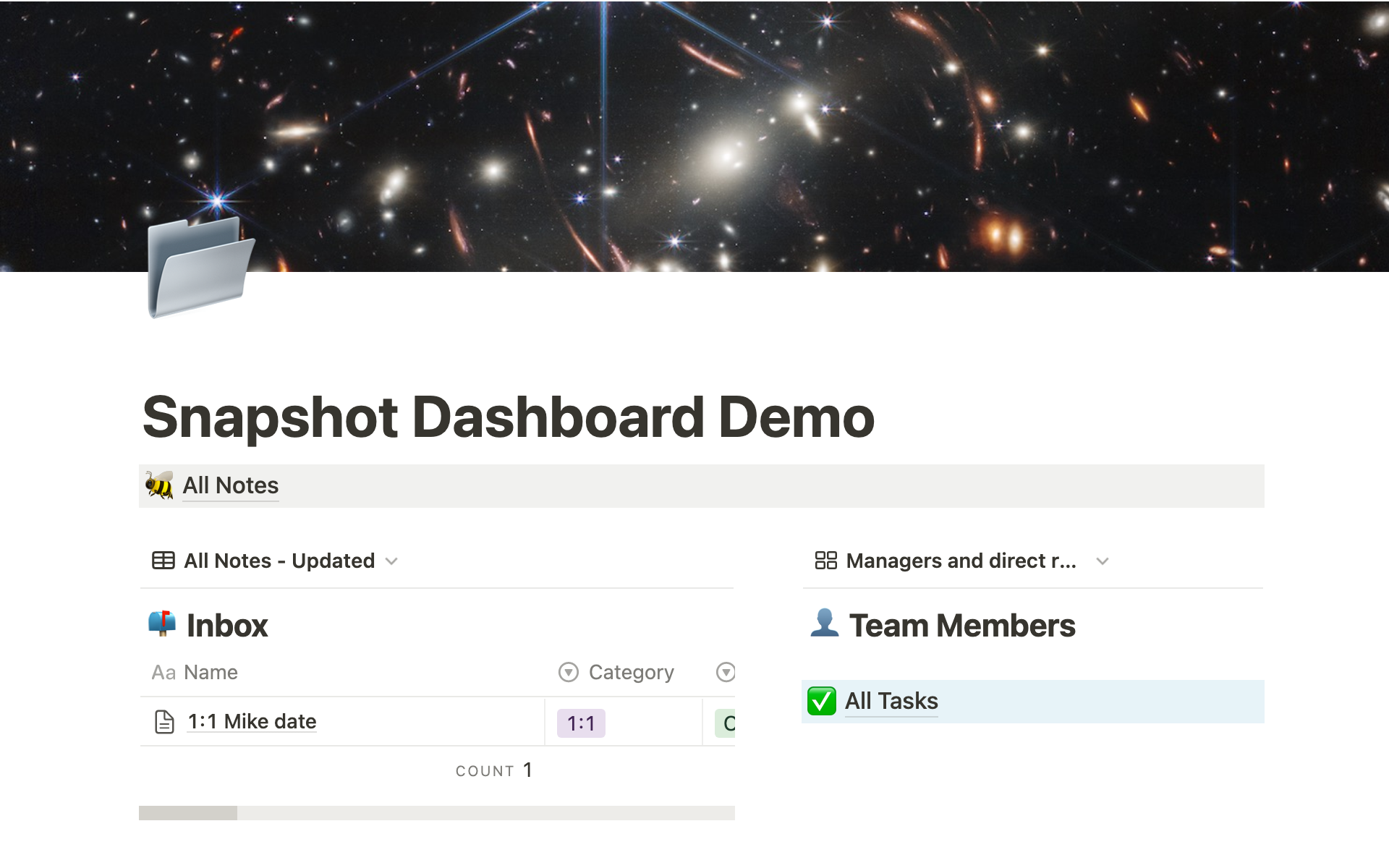Click the purple 1:1 category tag
Viewport: 1389px width, 868px height.
click(x=581, y=723)
